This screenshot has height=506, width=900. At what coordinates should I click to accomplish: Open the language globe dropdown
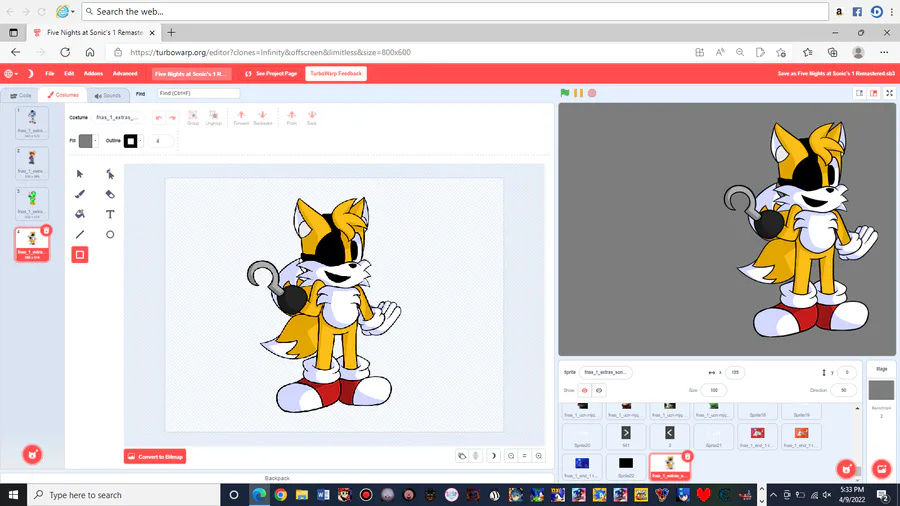coord(11,73)
